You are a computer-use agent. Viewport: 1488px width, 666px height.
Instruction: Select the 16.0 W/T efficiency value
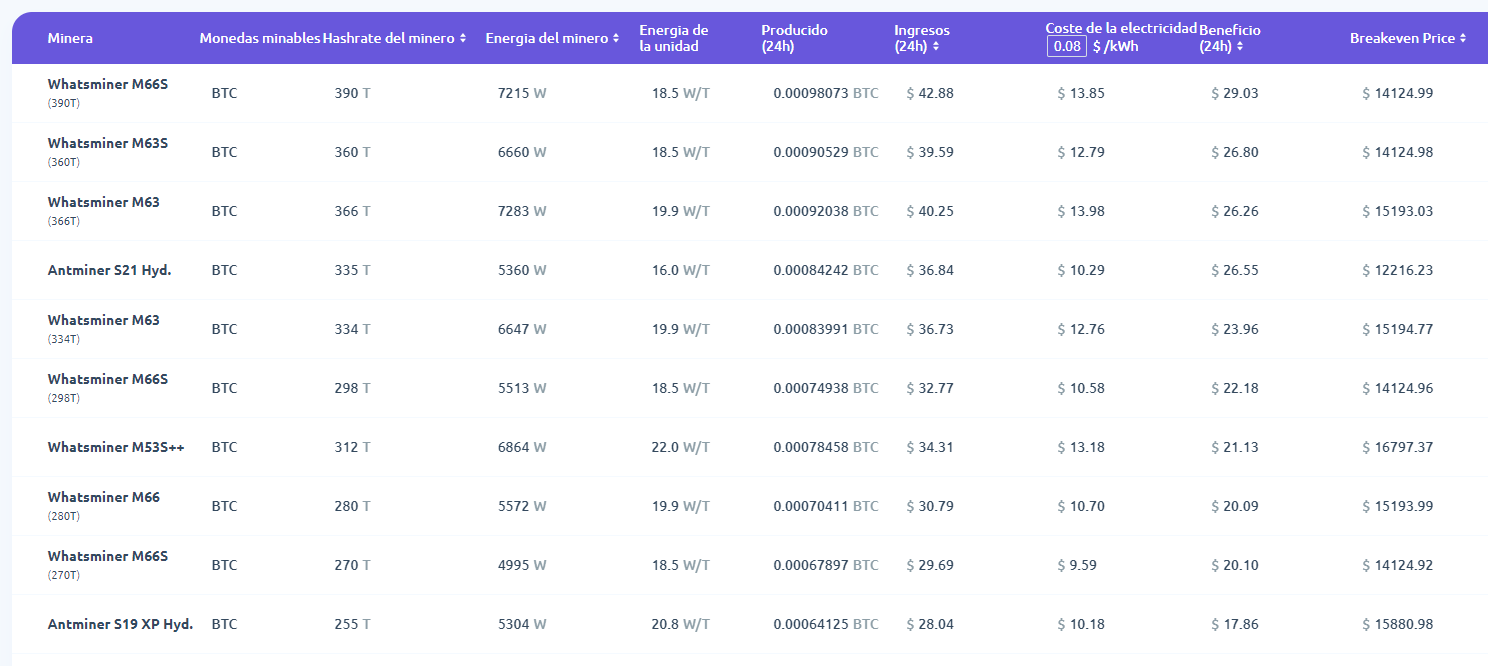coord(680,270)
